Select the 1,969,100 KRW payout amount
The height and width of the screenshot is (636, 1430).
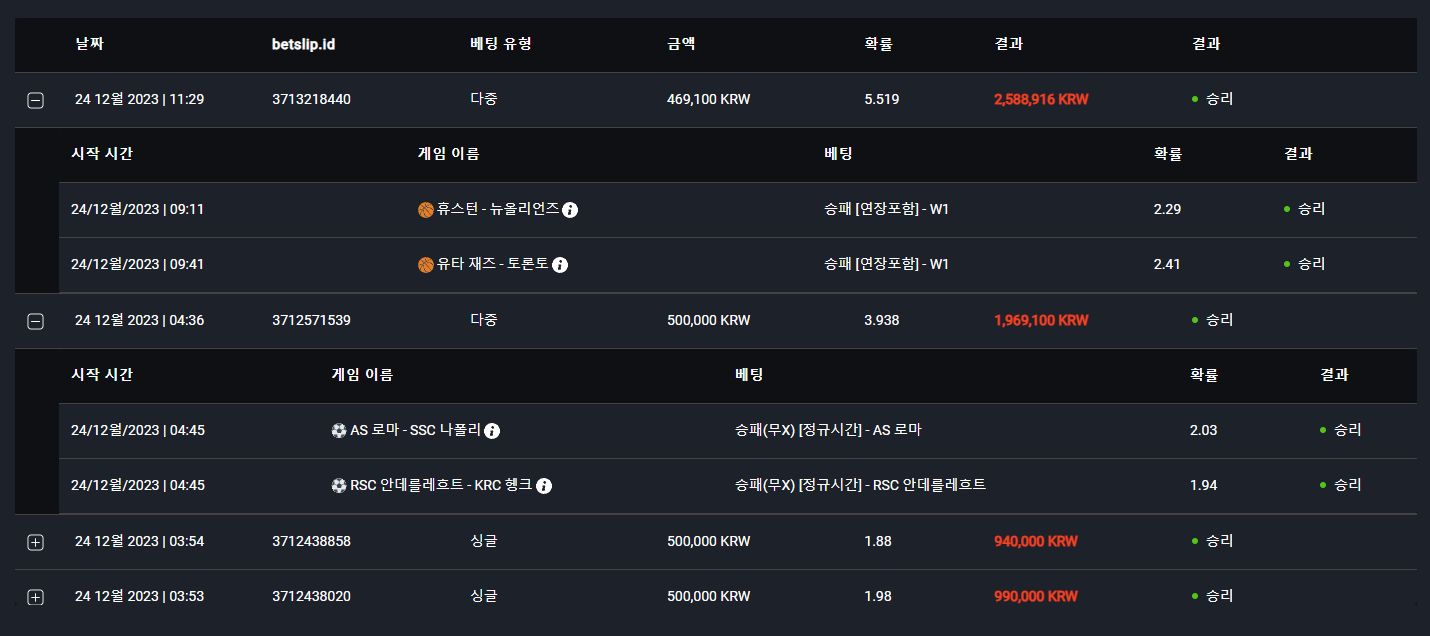click(1041, 321)
